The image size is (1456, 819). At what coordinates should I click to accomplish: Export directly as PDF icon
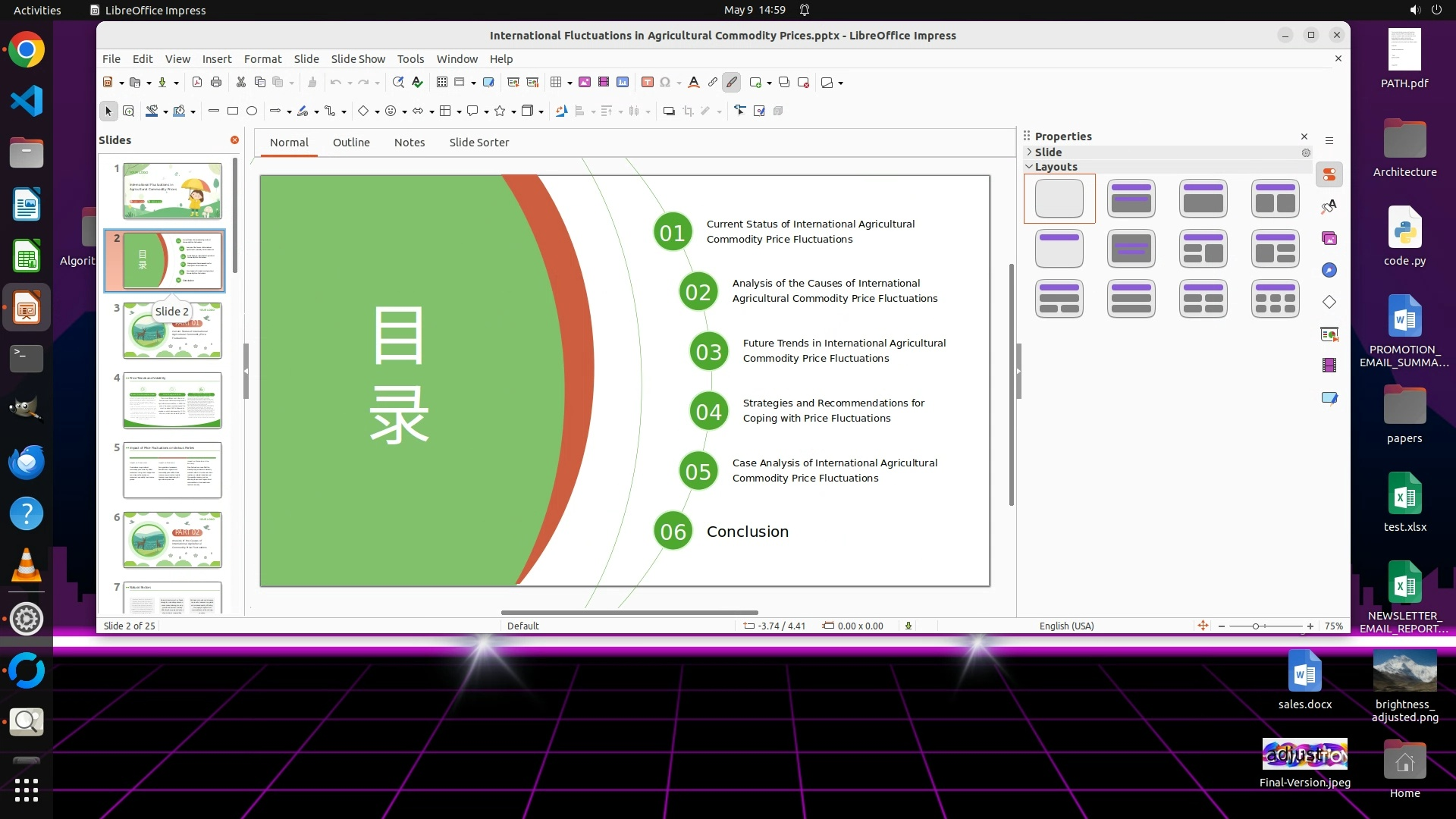pos(197,83)
